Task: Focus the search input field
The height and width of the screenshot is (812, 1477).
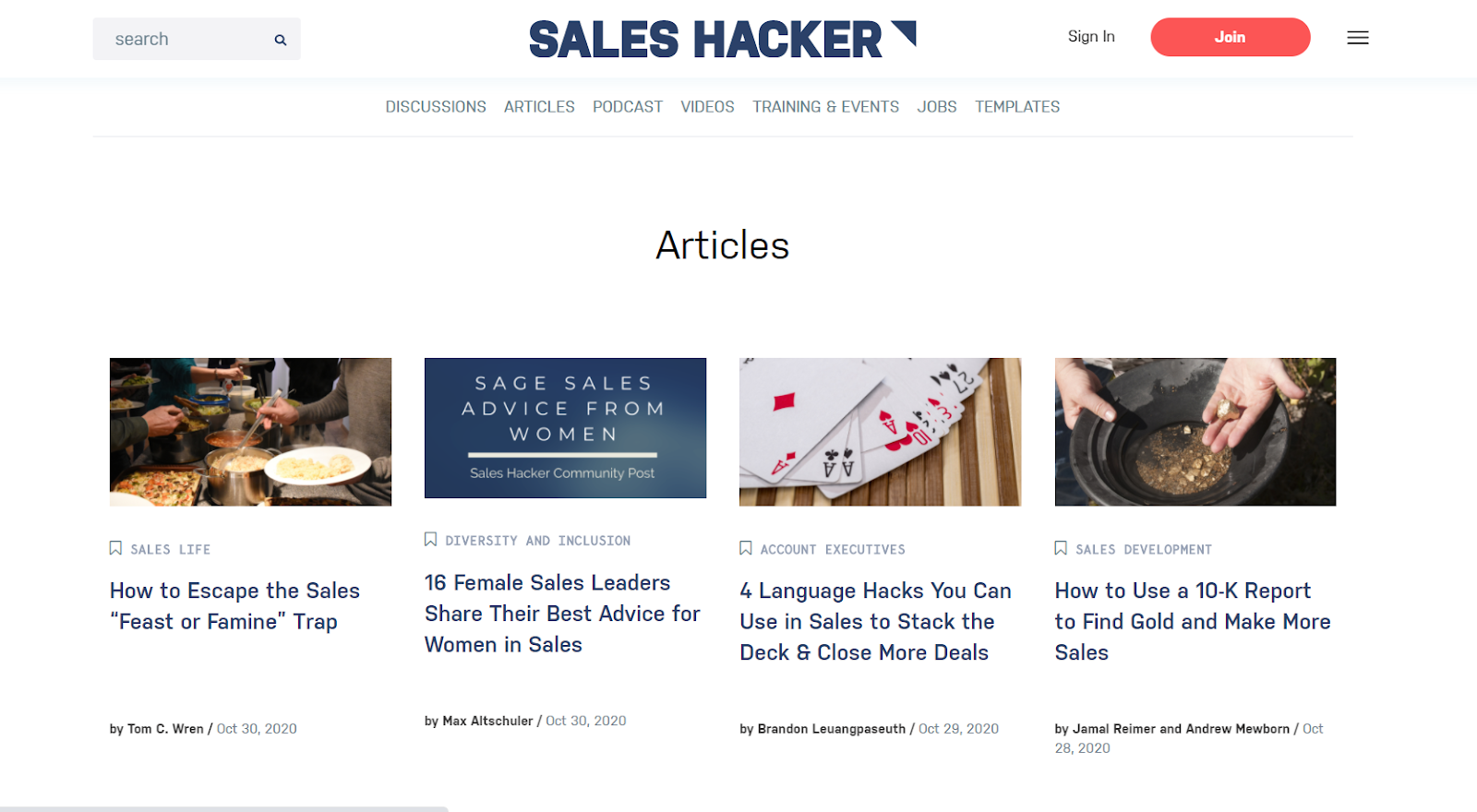Action: [185, 39]
